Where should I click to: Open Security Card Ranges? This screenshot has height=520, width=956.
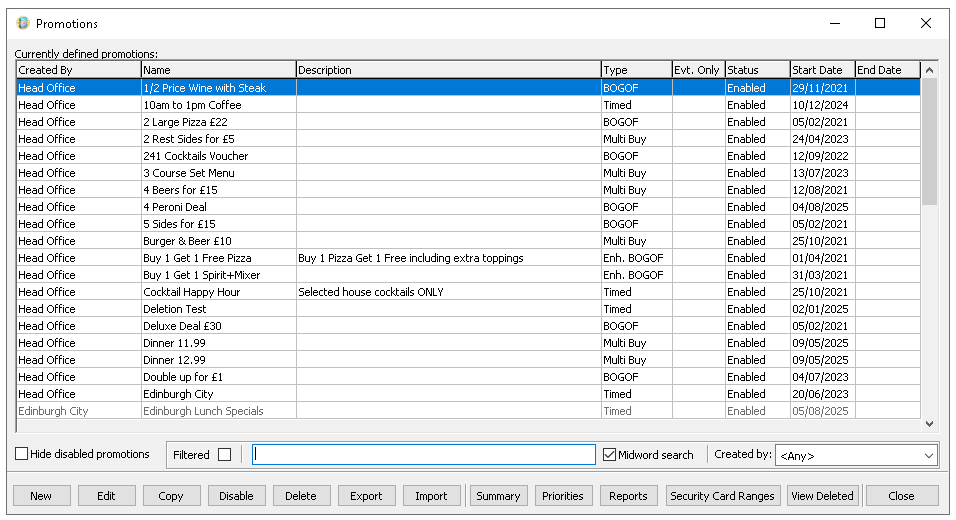click(722, 496)
